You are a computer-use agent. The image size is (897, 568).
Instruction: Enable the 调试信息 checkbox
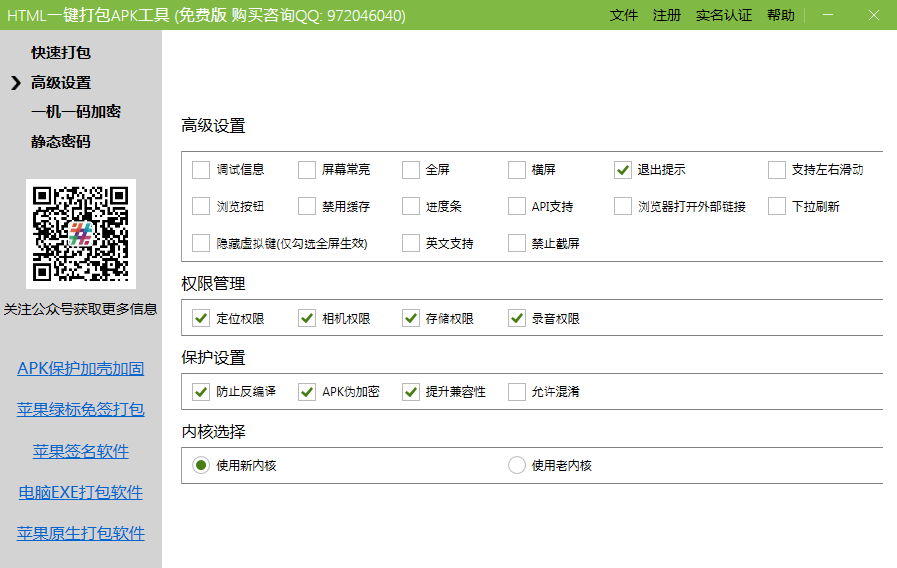coord(201,170)
